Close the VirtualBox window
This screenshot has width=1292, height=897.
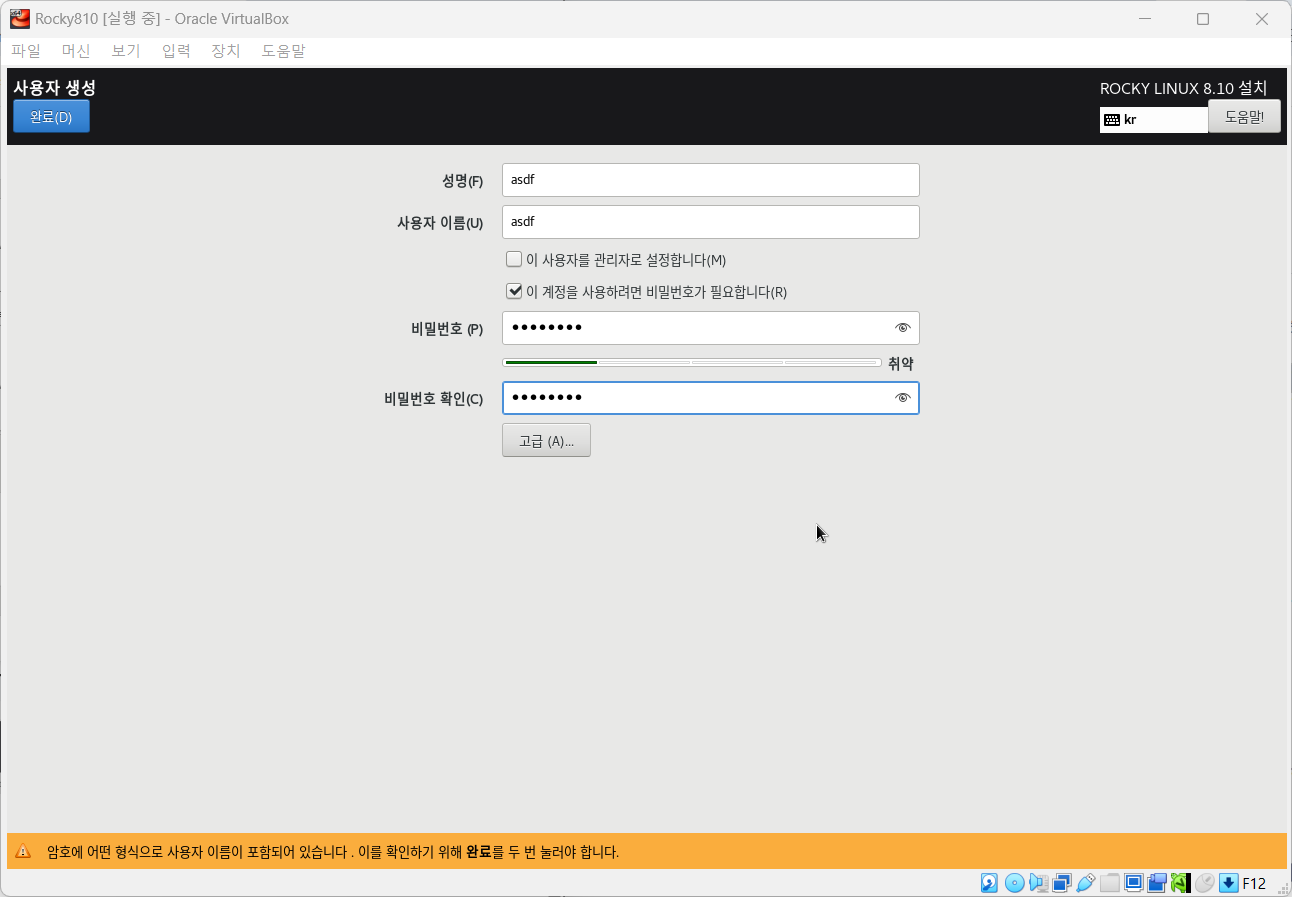point(1261,19)
